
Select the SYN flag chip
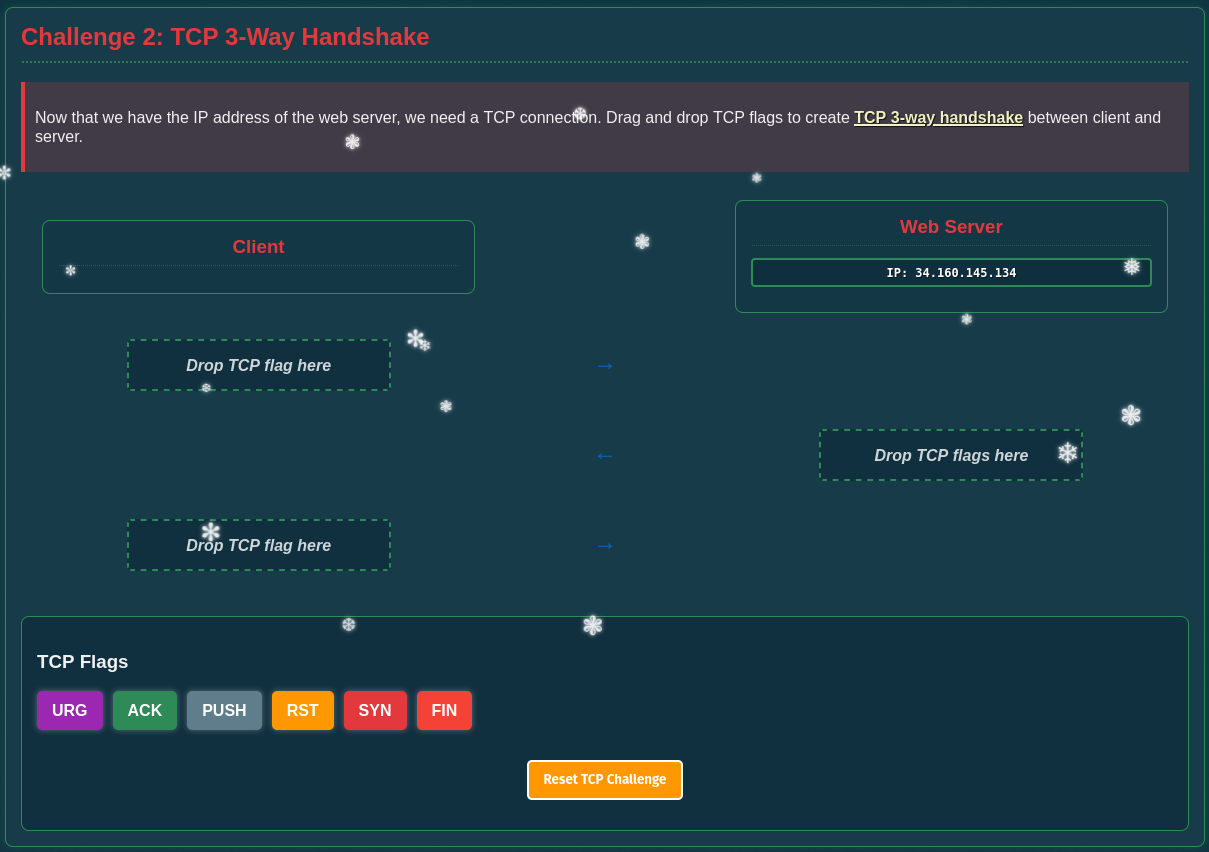pyautogui.click(x=375, y=710)
